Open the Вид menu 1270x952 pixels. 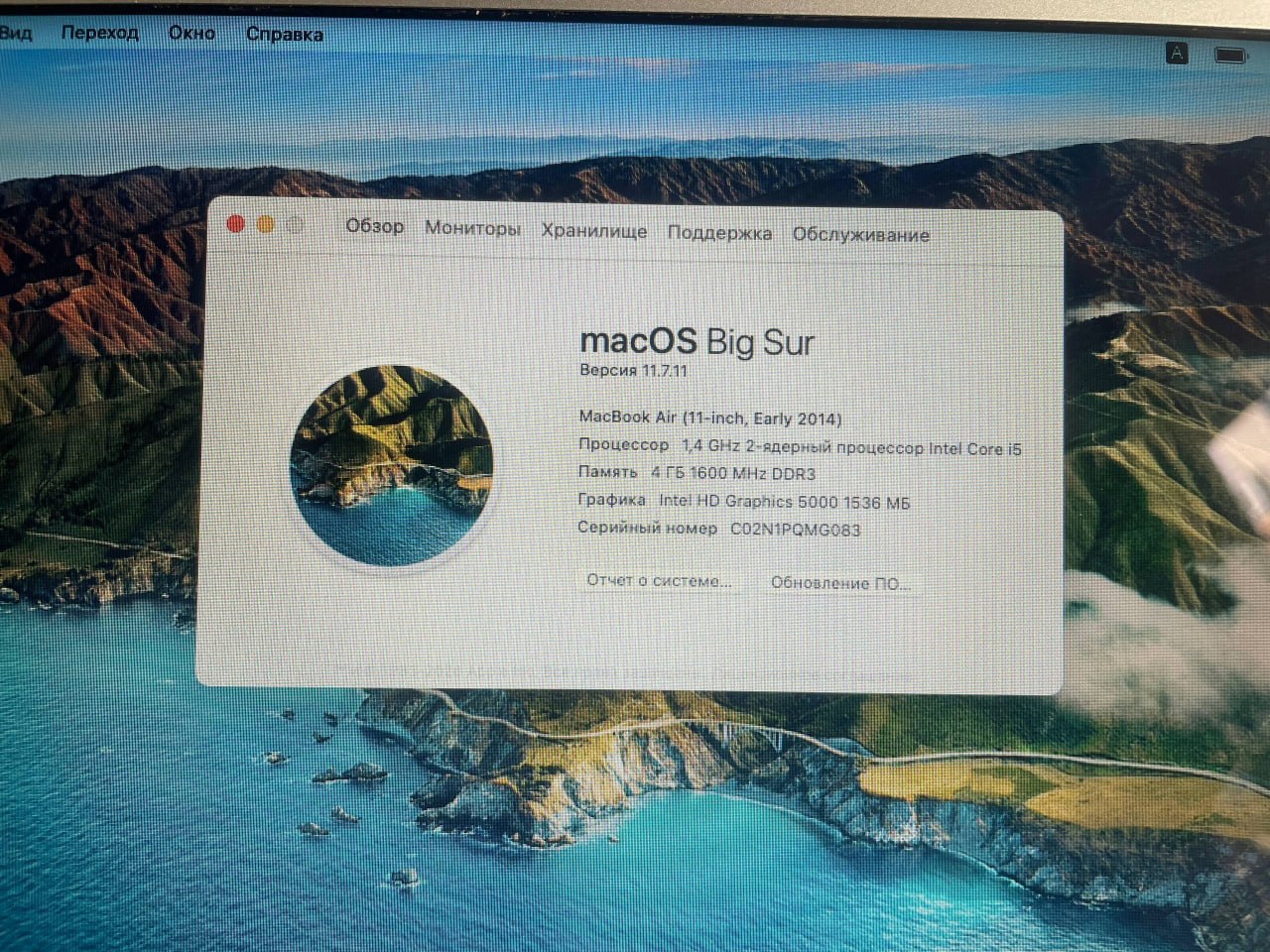pyautogui.click(x=18, y=33)
